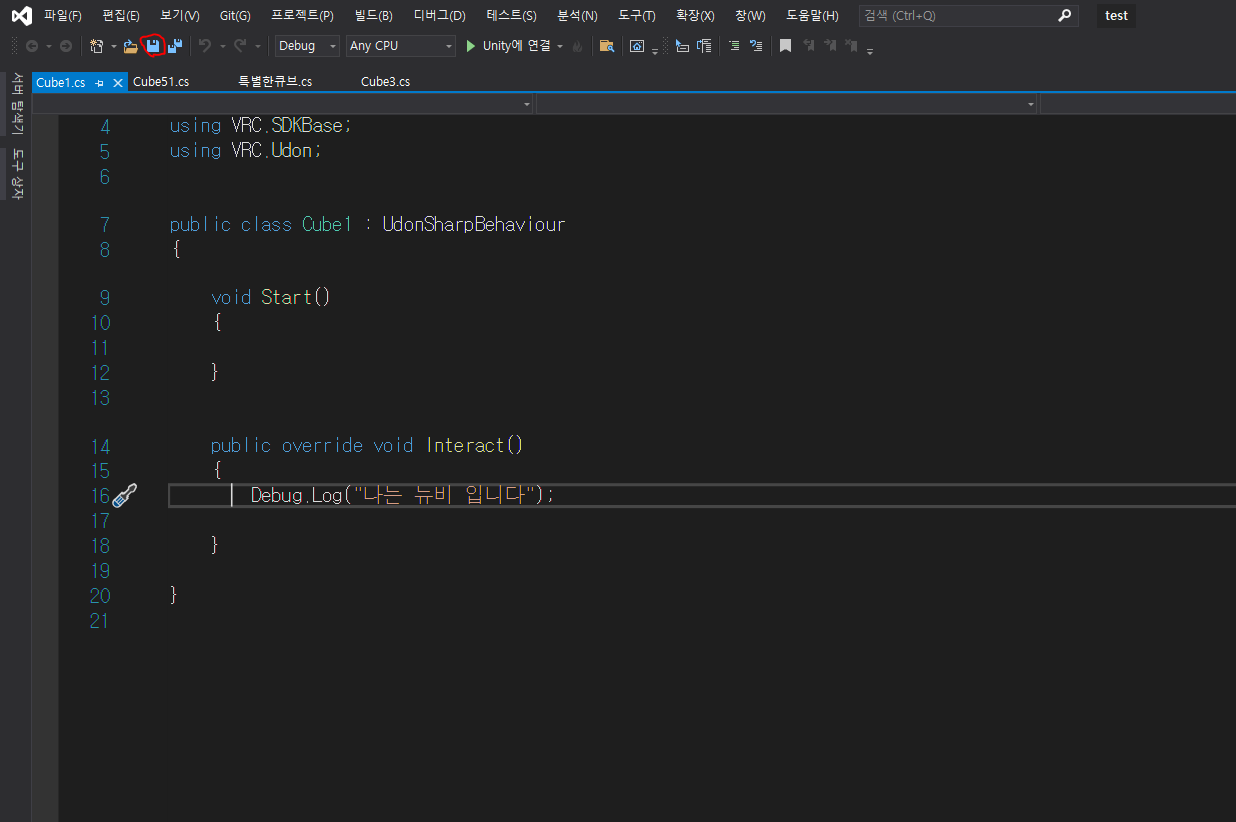Click the new project icon

click(x=96, y=46)
